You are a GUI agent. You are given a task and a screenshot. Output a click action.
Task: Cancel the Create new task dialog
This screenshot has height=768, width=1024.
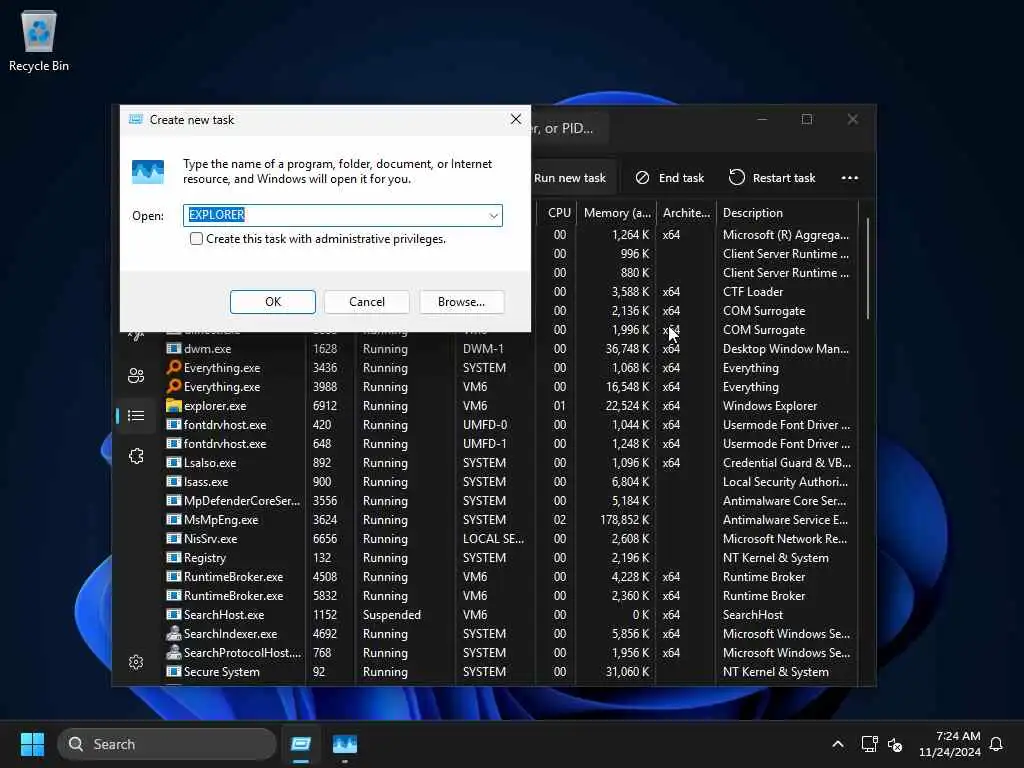[366, 302]
